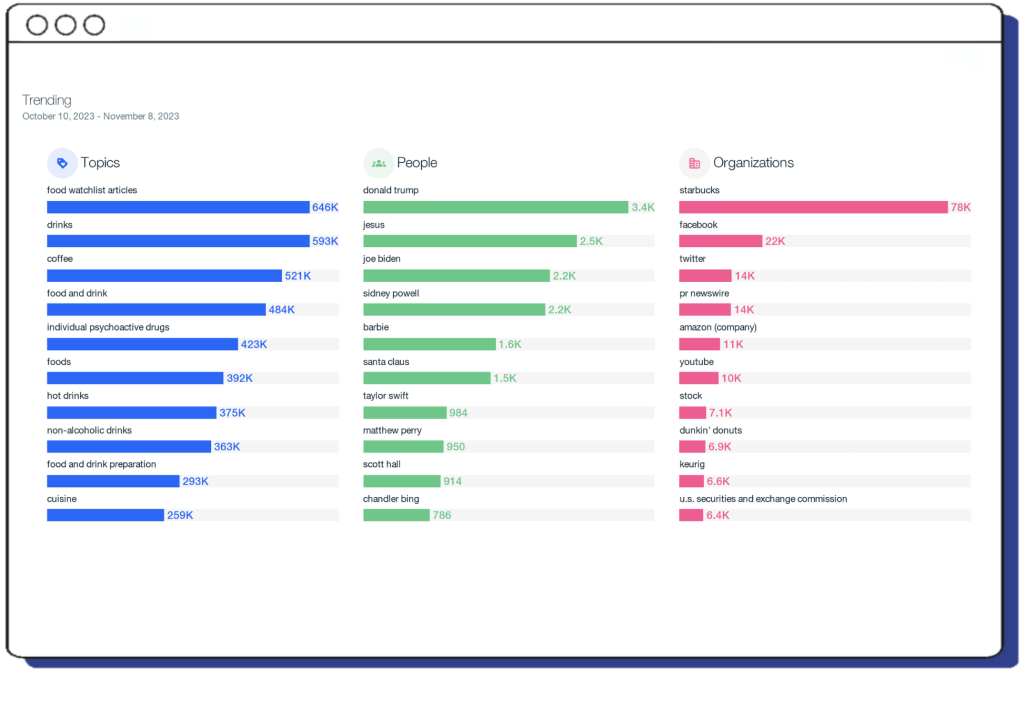Click the third window control circle

pos(94,25)
